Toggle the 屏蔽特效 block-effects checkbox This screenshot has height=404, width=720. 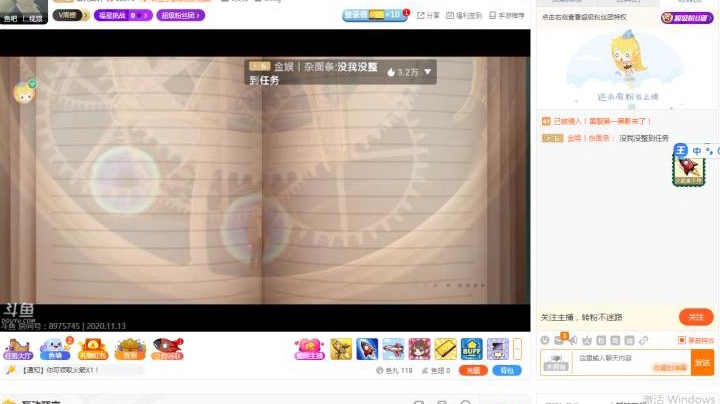coord(682,340)
